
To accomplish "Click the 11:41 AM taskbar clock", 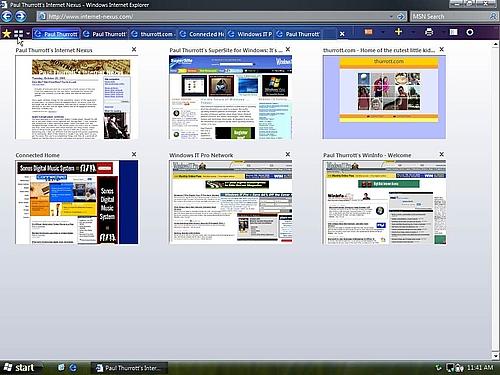I will click(x=480, y=368).
